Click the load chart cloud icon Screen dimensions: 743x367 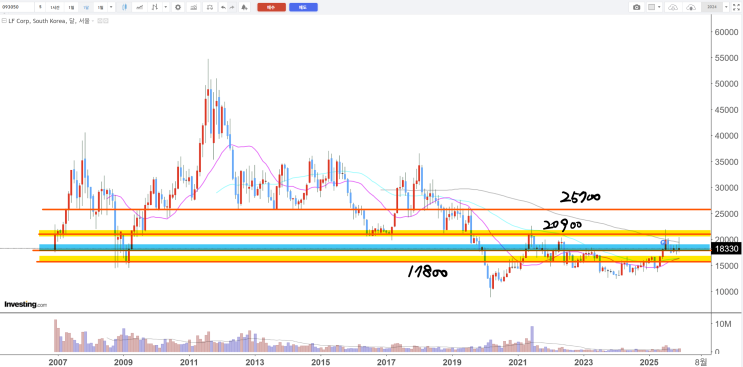tap(673, 7)
